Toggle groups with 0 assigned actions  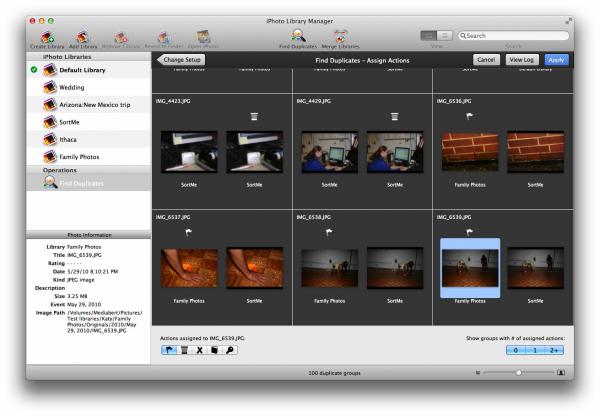click(x=516, y=350)
